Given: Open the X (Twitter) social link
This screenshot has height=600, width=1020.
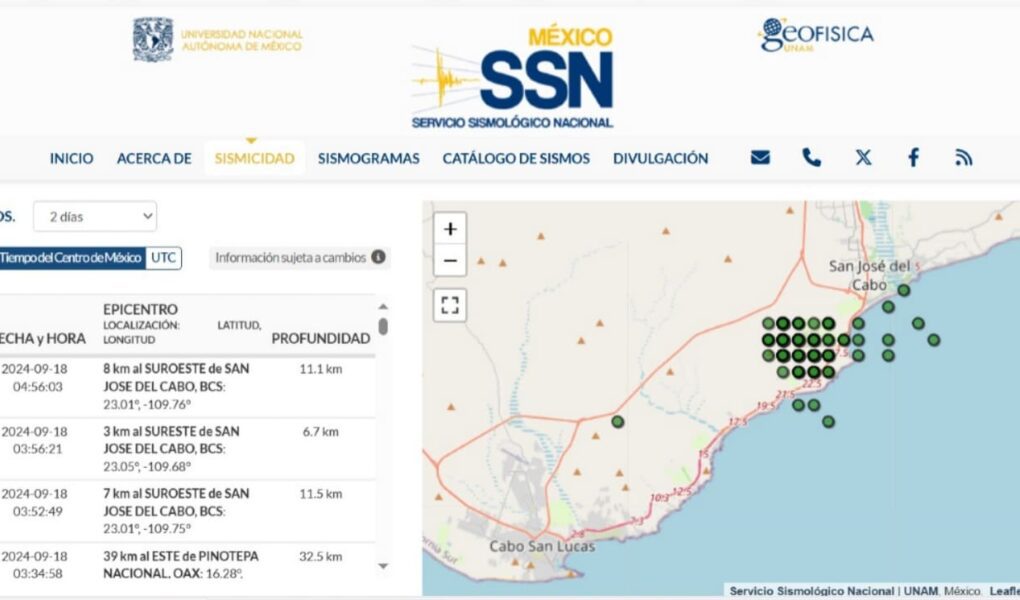Looking at the screenshot, I should click(x=863, y=158).
